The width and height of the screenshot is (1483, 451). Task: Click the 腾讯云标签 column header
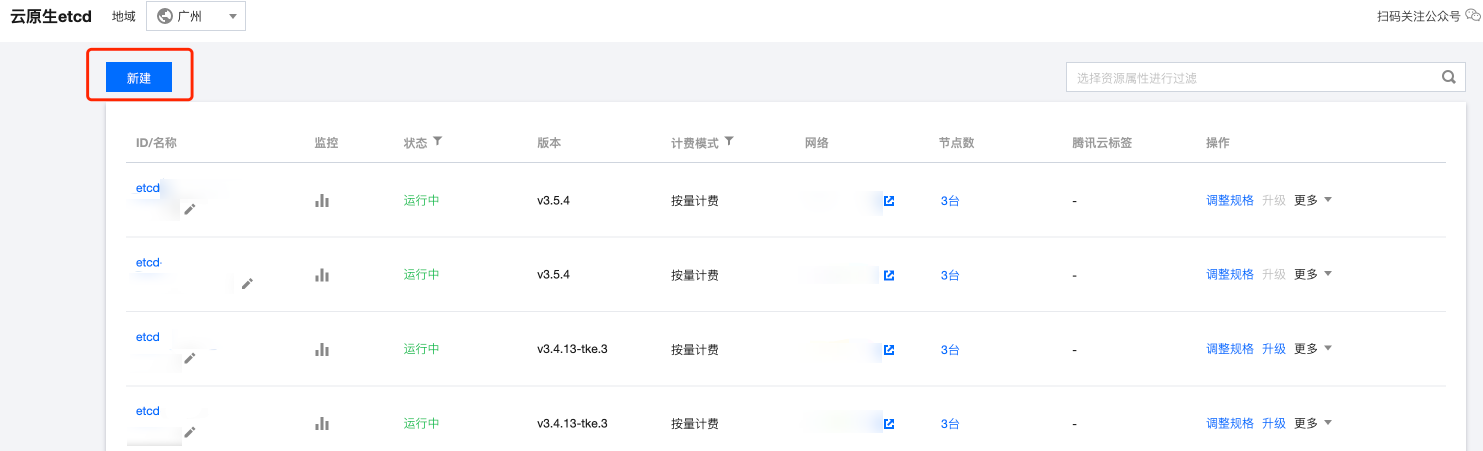1102,143
